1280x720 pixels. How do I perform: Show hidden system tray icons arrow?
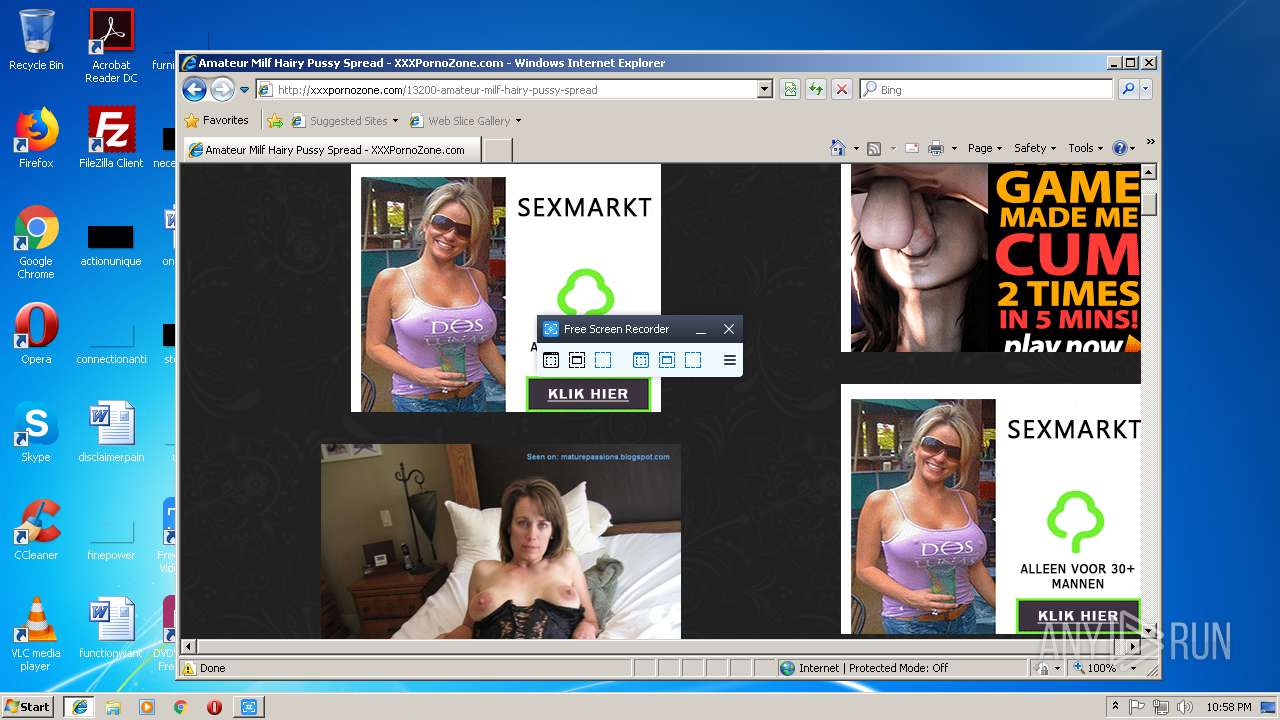[x=1116, y=707]
